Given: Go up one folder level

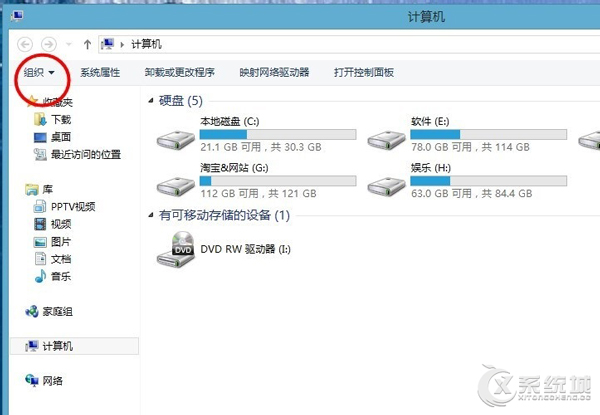Looking at the screenshot, I should click(x=87, y=44).
